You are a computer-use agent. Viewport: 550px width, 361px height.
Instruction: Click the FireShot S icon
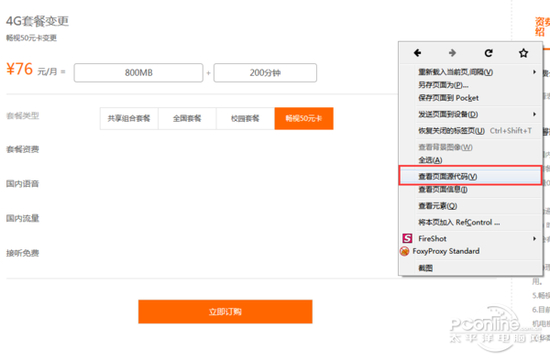tap(407, 239)
